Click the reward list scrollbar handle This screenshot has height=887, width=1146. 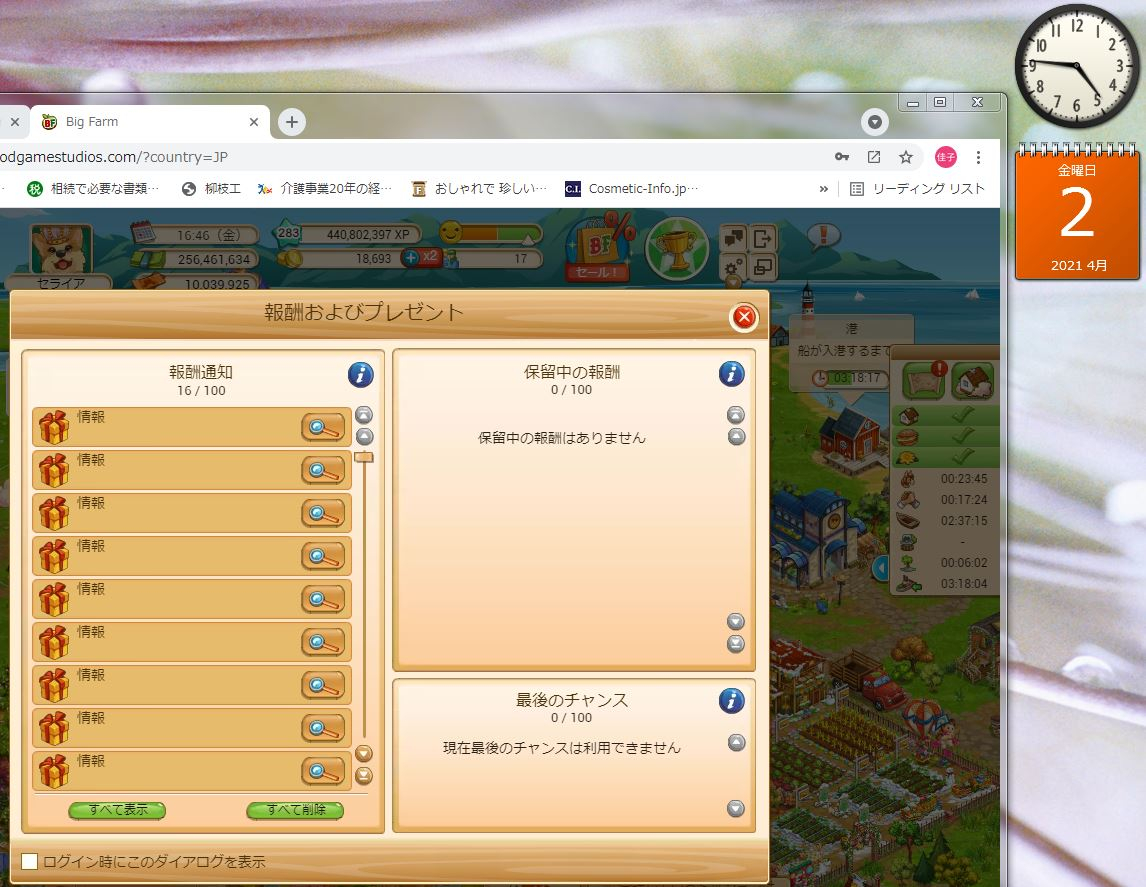364,457
